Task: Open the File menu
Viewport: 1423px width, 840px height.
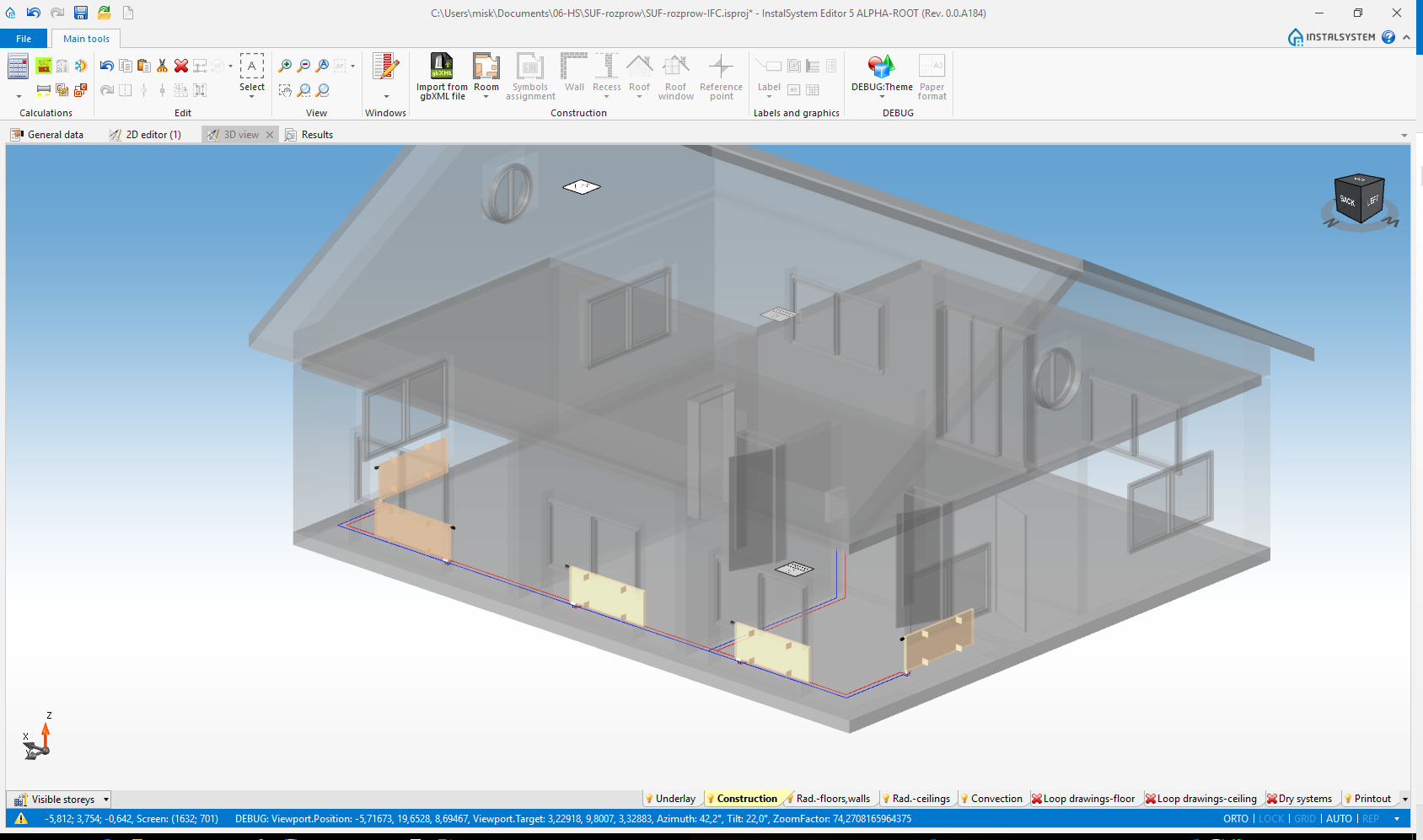Action: pyautogui.click(x=24, y=39)
